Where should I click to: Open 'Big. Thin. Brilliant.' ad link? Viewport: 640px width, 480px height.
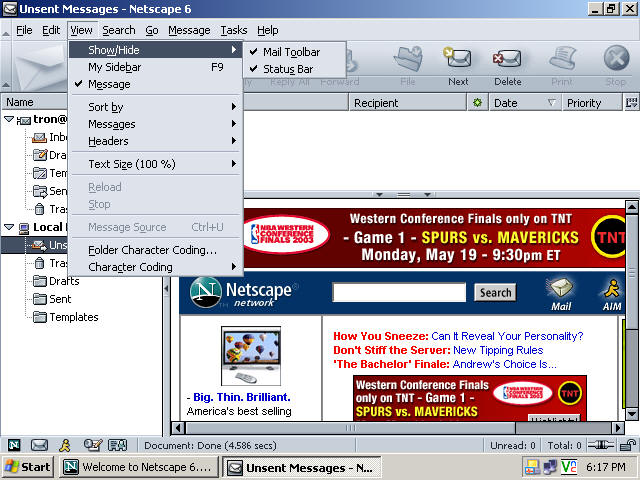pos(242,397)
